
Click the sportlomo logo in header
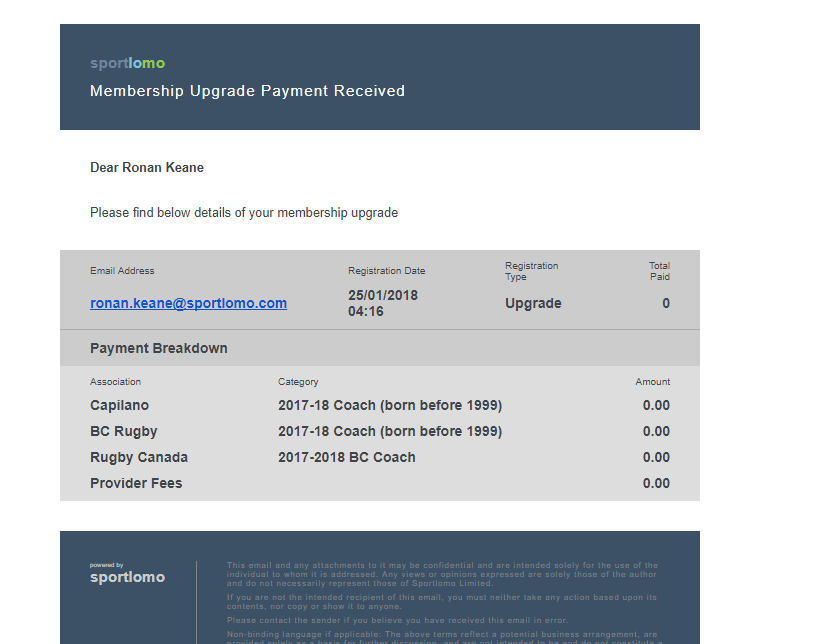pyautogui.click(x=127, y=63)
